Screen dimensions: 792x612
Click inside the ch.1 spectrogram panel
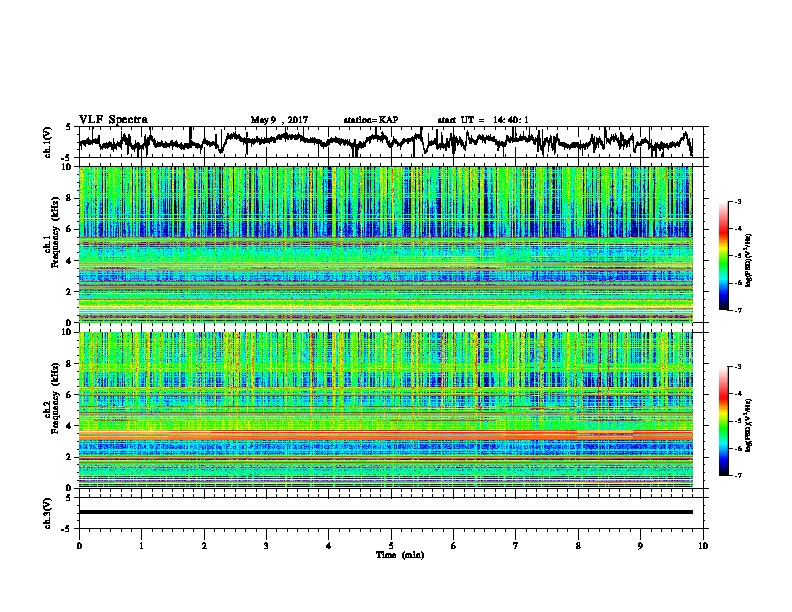click(385, 244)
